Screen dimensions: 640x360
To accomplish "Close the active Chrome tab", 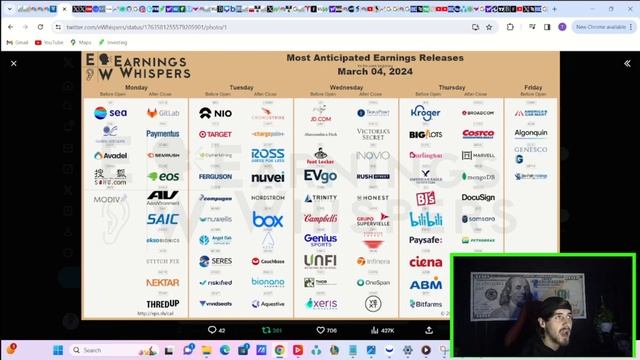I will [x=64, y=9].
